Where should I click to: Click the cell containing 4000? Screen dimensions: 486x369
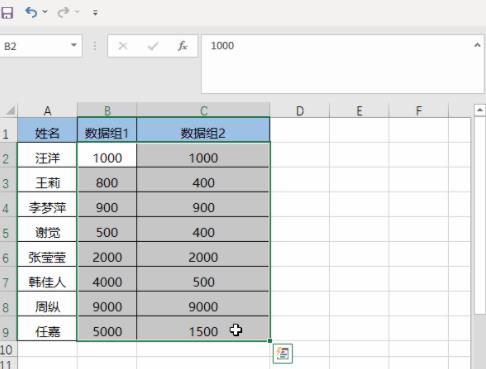click(107, 279)
